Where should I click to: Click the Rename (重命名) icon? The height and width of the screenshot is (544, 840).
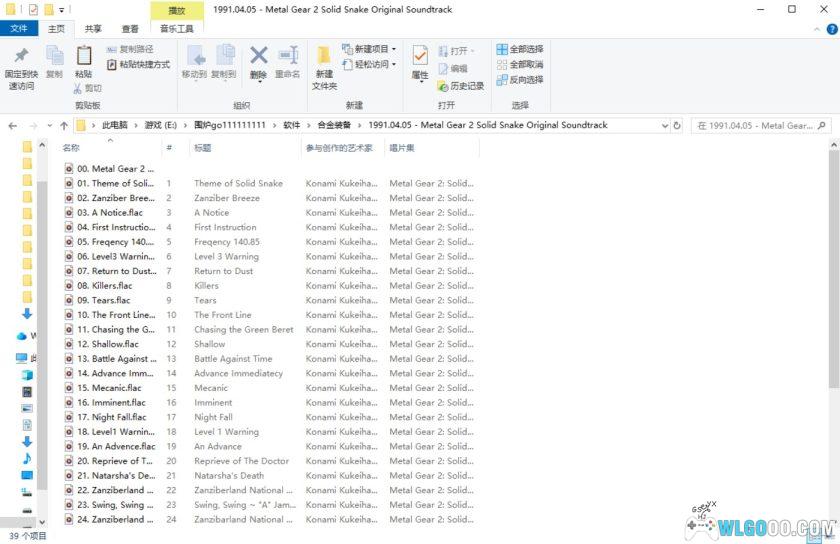tap(288, 57)
